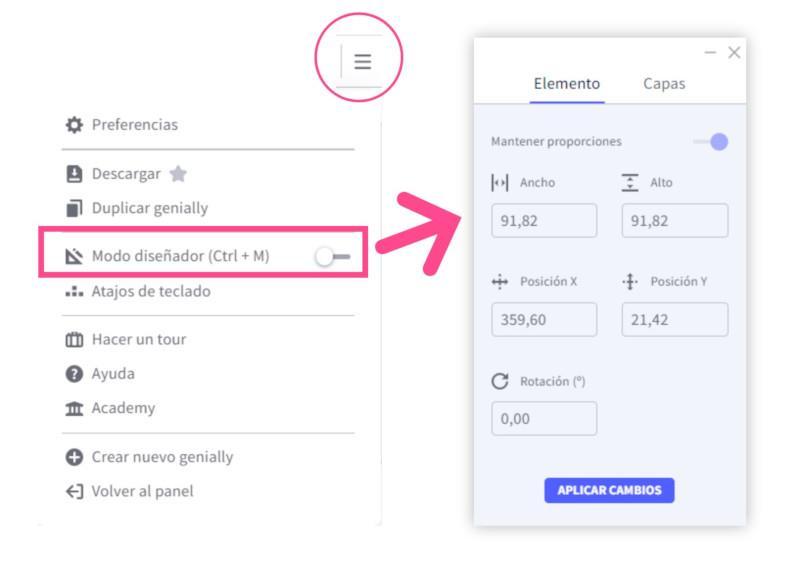Click the Duplicar genially copy icon
This screenshot has width=800, height=563.
[74, 208]
